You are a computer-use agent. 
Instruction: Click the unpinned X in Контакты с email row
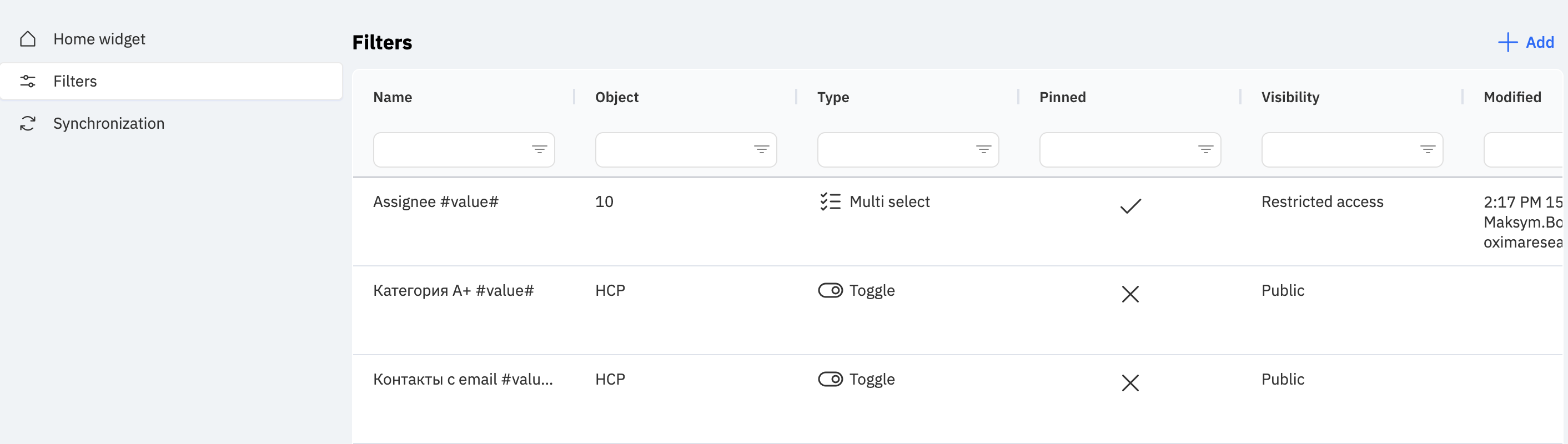(x=1130, y=383)
